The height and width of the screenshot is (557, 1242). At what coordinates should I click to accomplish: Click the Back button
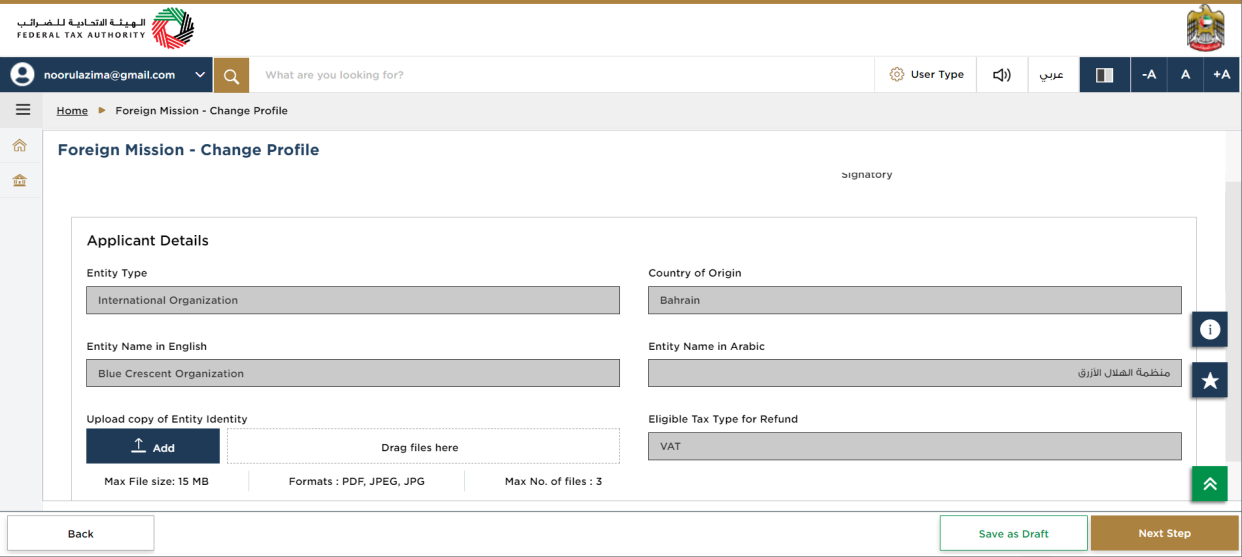click(x=81, y=534)
